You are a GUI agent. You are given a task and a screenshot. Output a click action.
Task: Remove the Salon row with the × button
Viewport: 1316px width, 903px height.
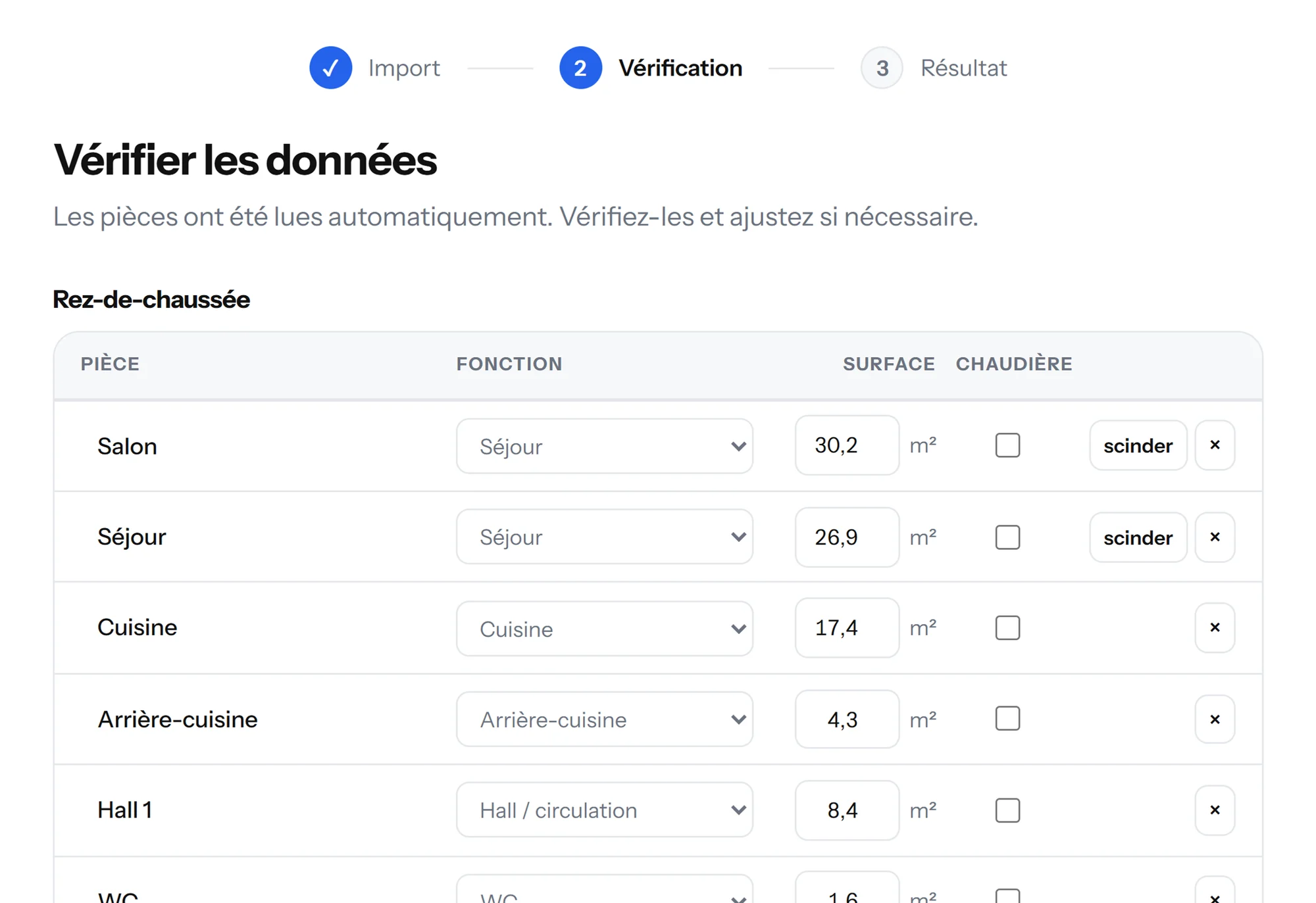1215,445
